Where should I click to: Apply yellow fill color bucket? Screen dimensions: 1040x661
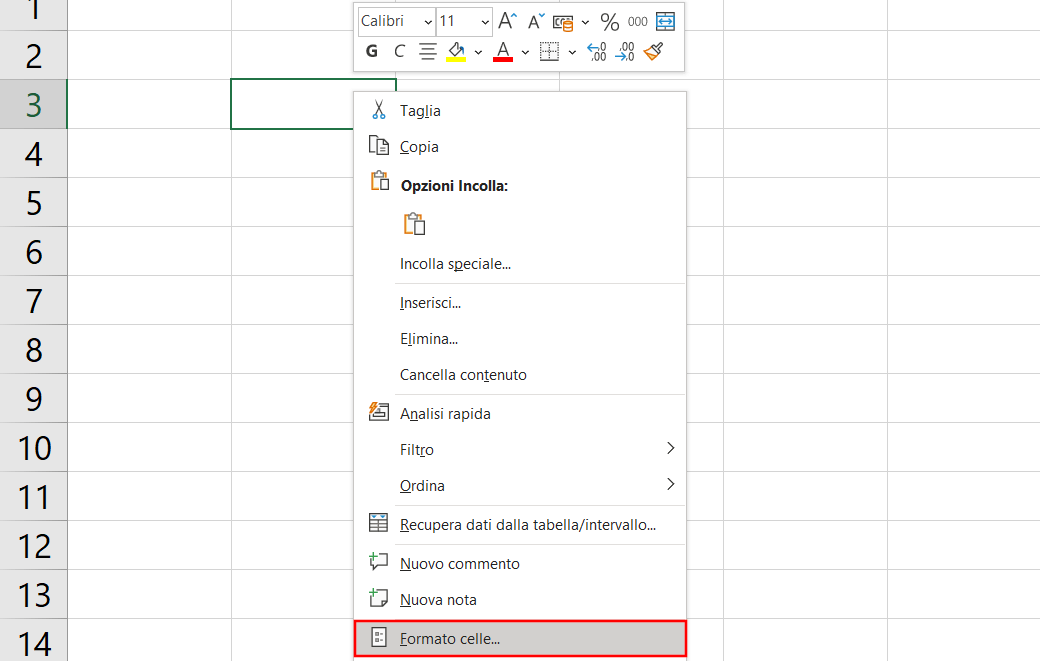pos(456,51)
